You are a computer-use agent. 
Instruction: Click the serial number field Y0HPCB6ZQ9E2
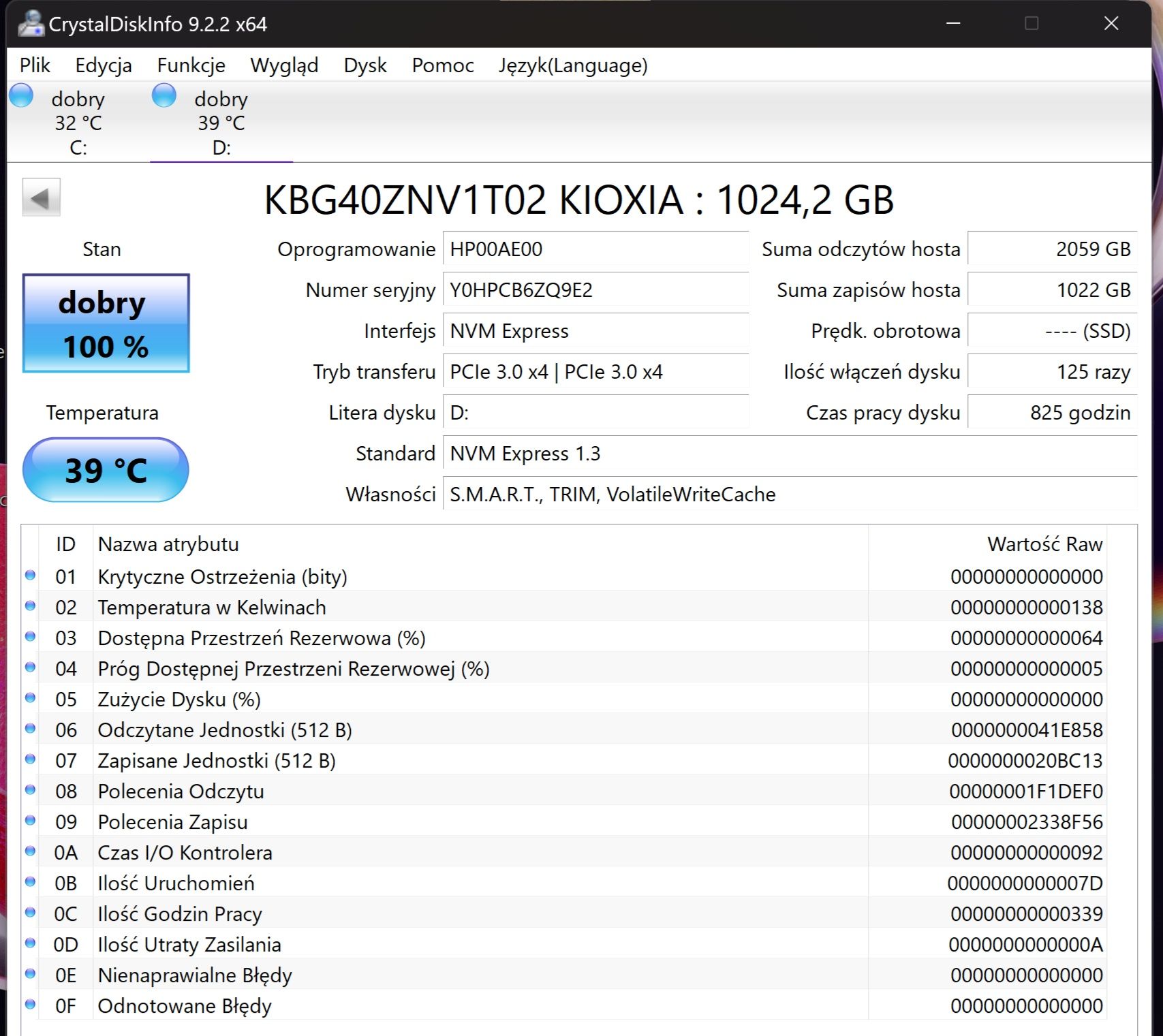pyautogui.click(x=595, y=290)
